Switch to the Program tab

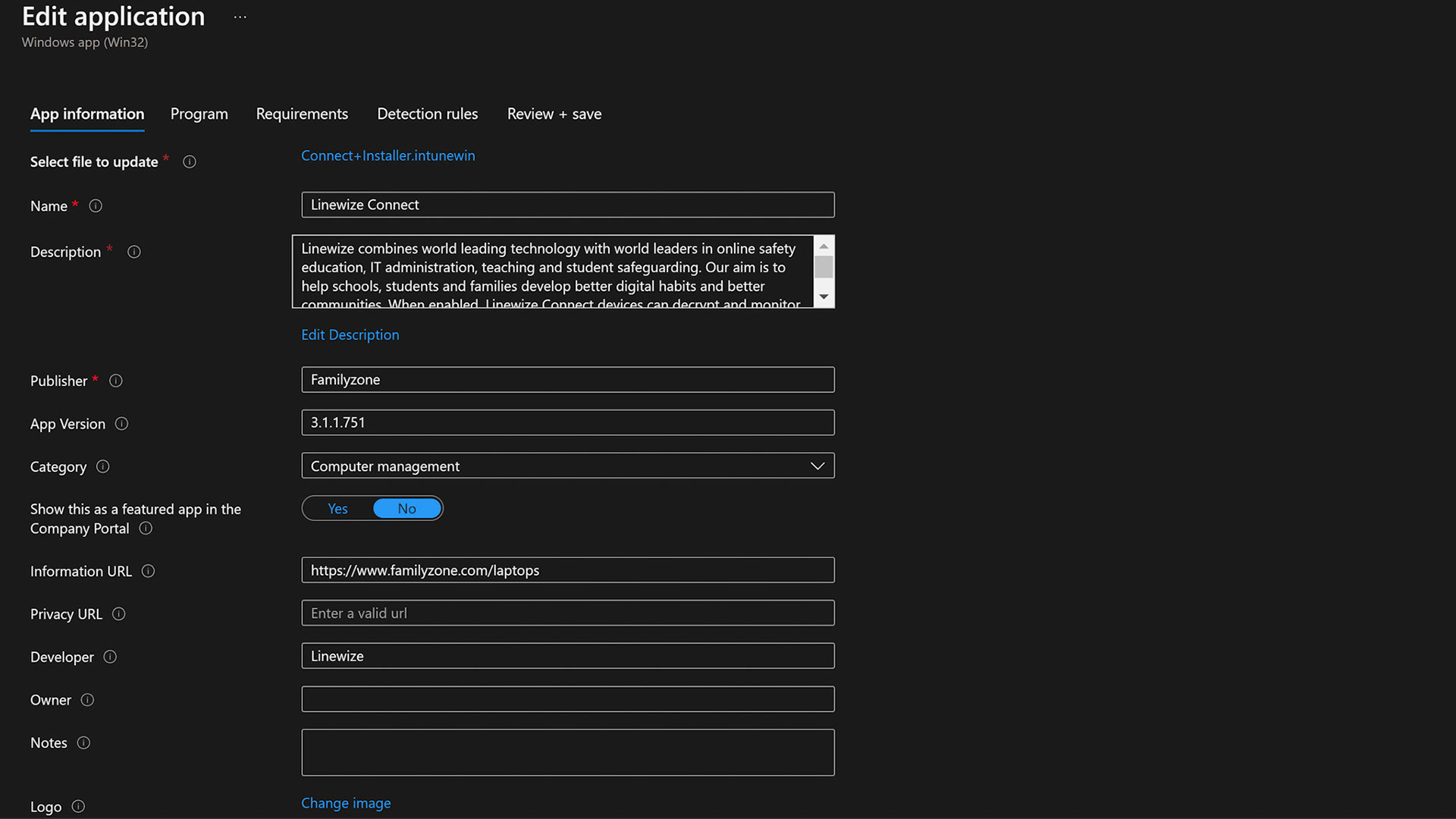tap(199, 114)
